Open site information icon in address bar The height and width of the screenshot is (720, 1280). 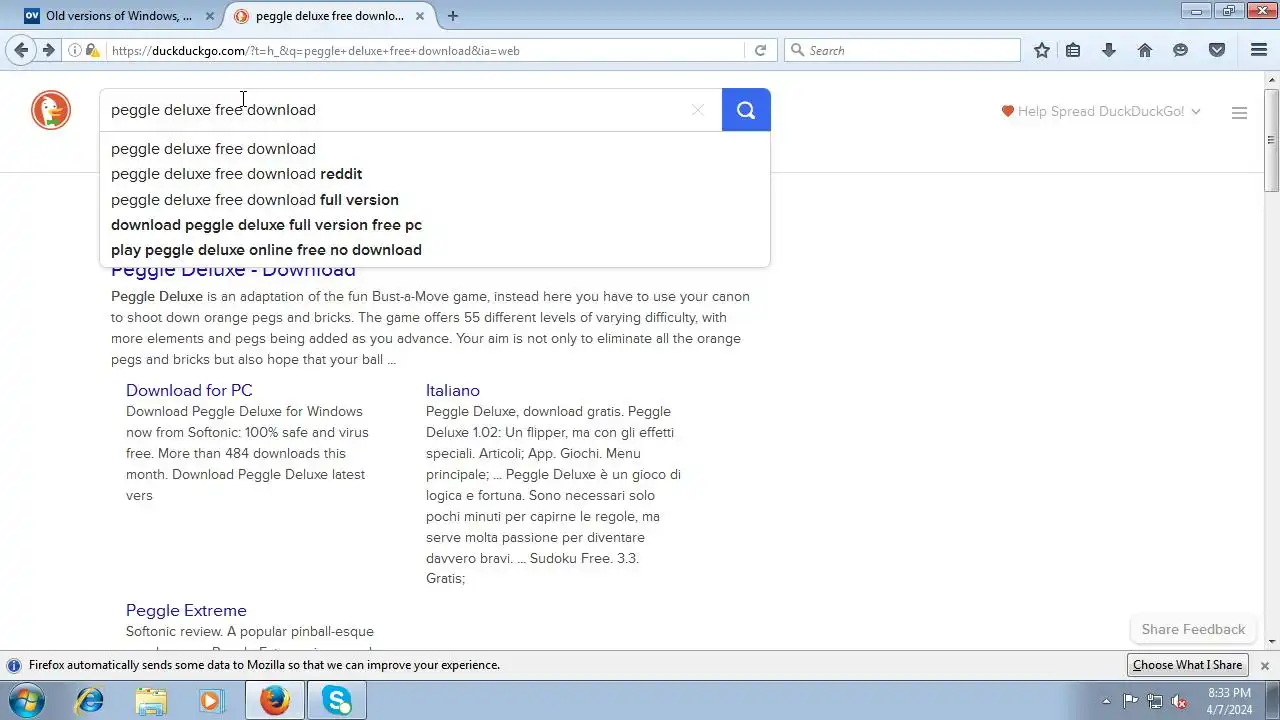(x=75, y=50)
